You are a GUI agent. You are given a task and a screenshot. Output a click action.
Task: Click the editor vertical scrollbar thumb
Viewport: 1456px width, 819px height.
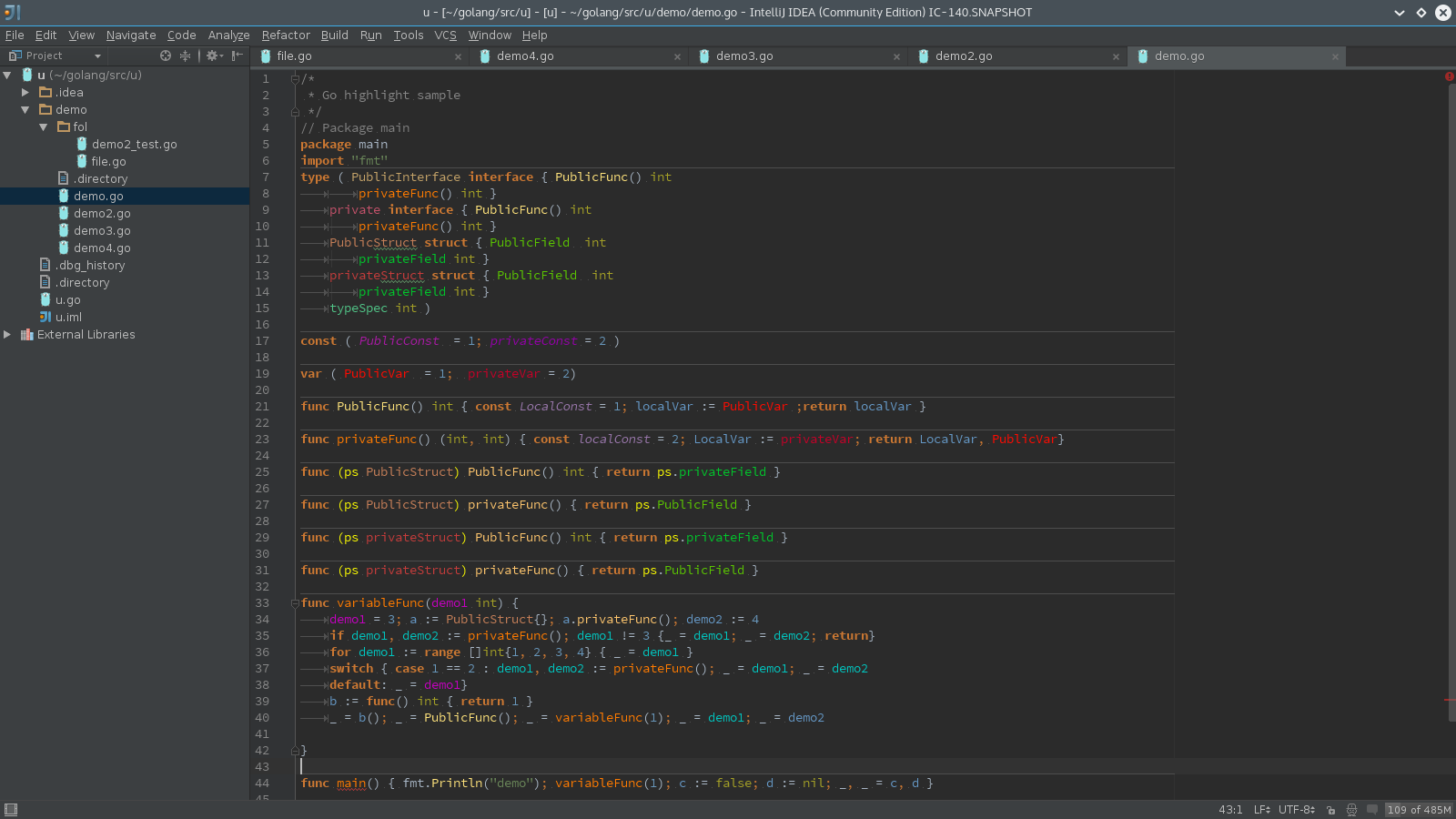(x=1451, y=402)
